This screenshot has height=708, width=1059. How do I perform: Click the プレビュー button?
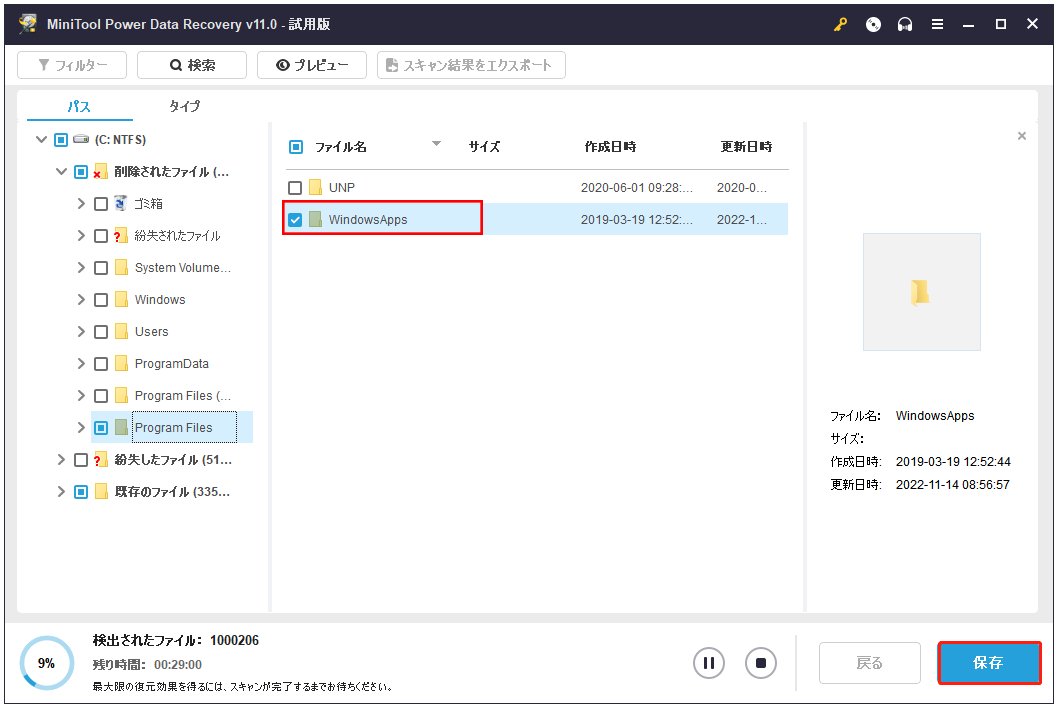coord(312,65)
